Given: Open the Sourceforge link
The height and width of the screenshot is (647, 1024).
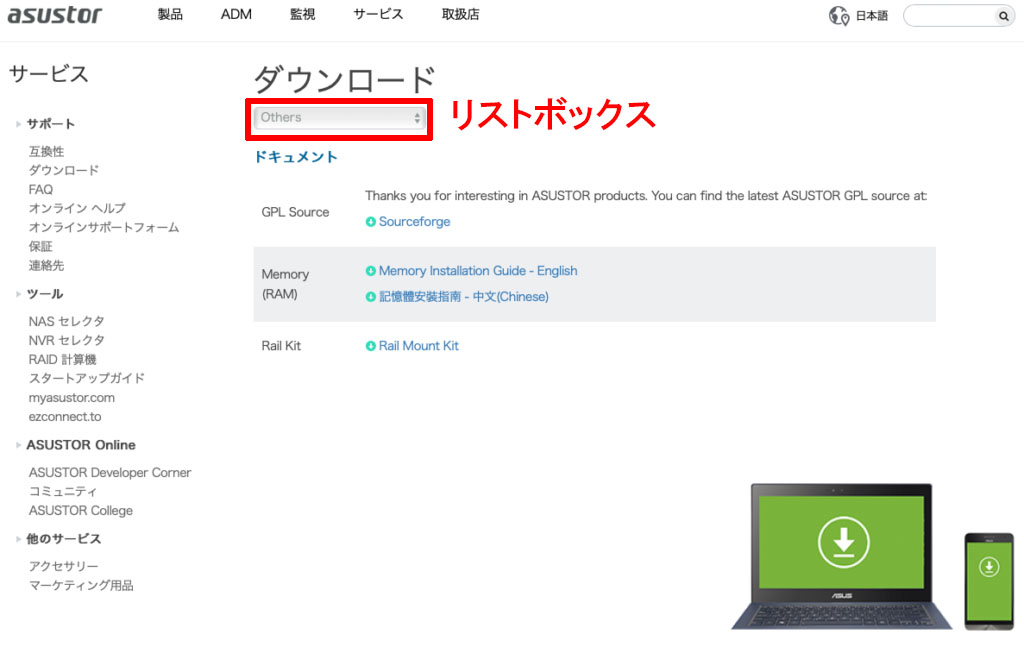Looking at the screenshot, I should tap(414, 222).
